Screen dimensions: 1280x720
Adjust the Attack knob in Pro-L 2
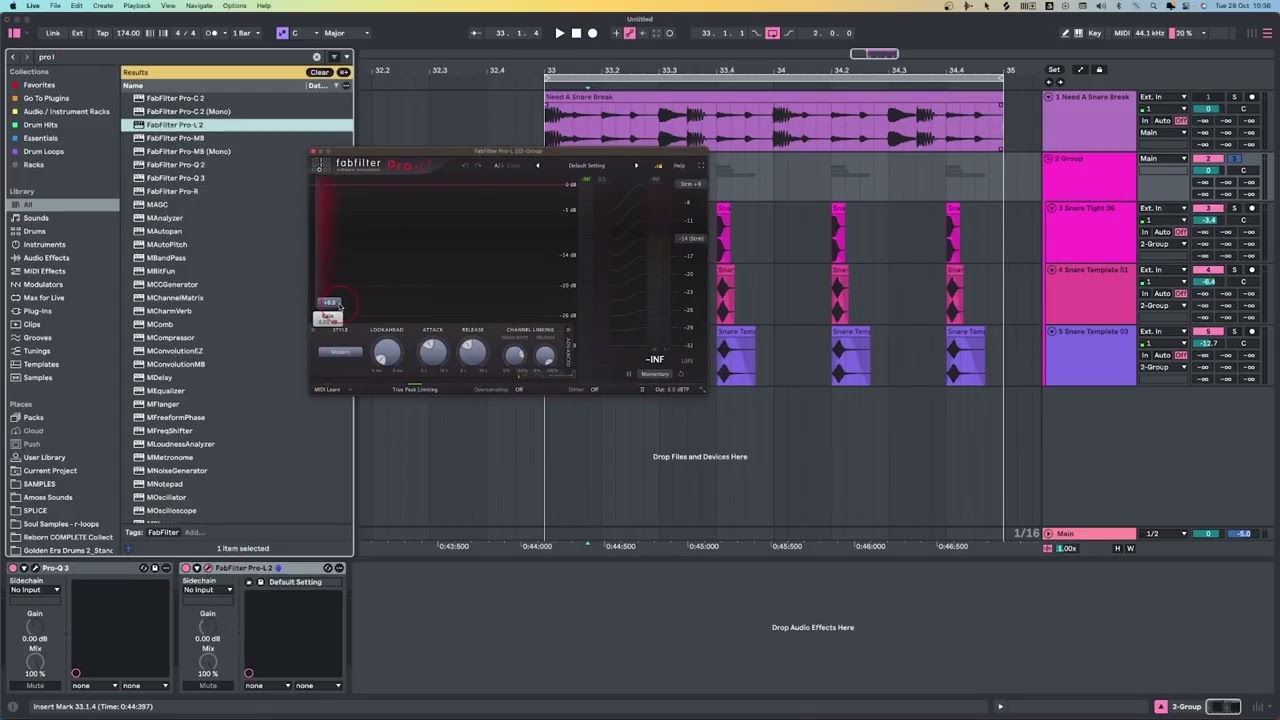coord(433,351)
